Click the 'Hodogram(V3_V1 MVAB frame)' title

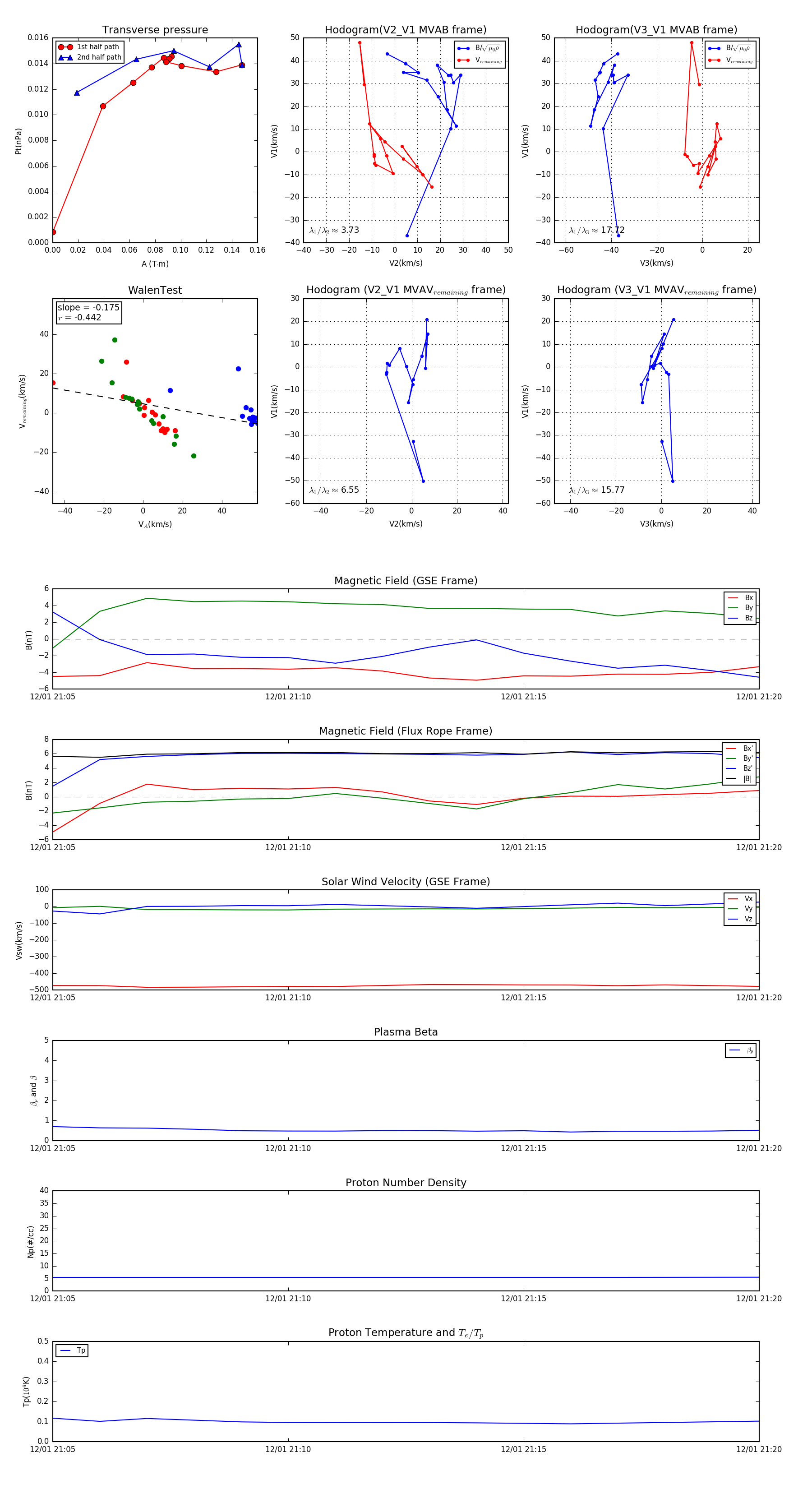point(656,30)
